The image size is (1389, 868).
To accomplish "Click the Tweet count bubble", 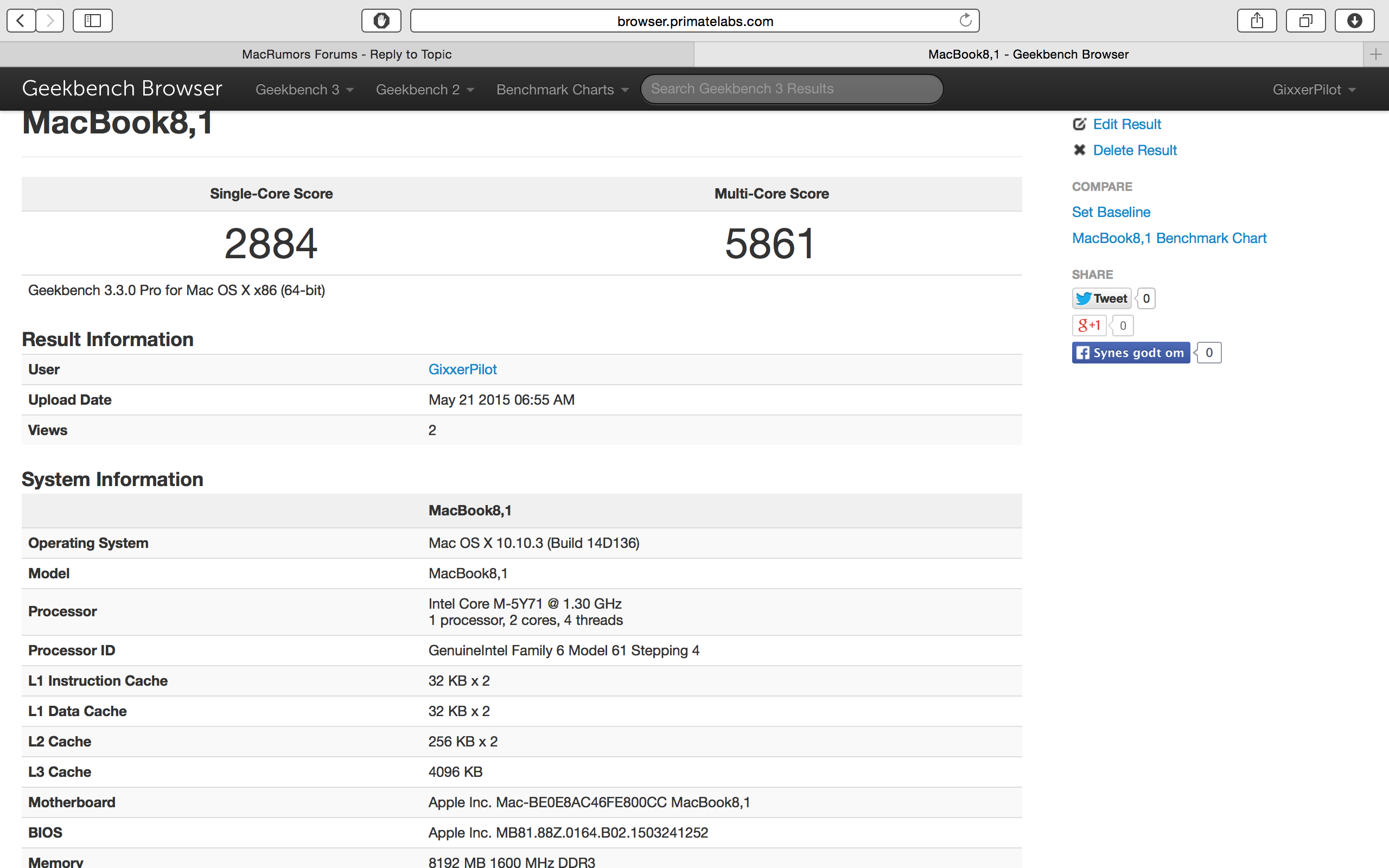I will point(1145,298).
